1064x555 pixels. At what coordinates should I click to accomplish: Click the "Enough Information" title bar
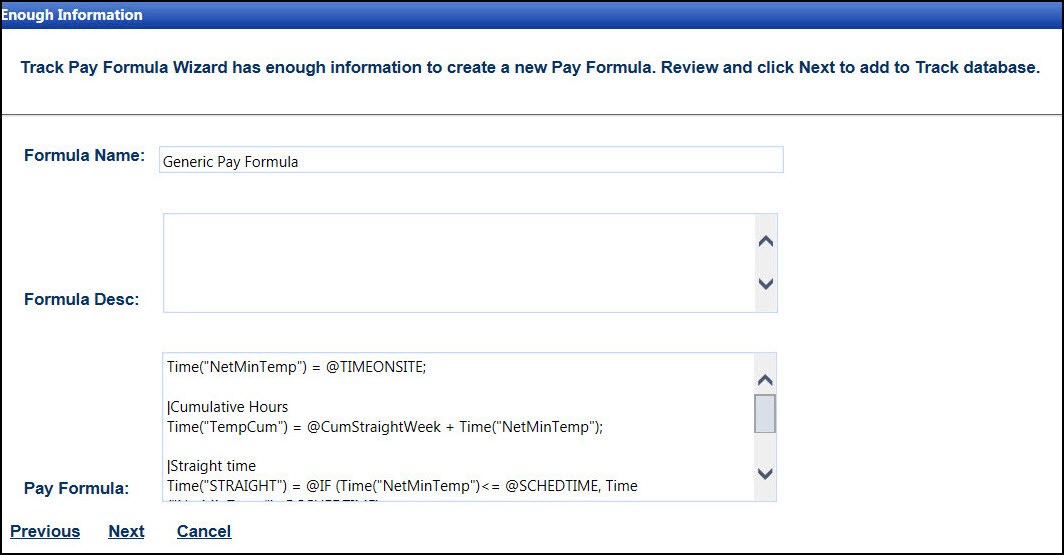coord(72,15)
